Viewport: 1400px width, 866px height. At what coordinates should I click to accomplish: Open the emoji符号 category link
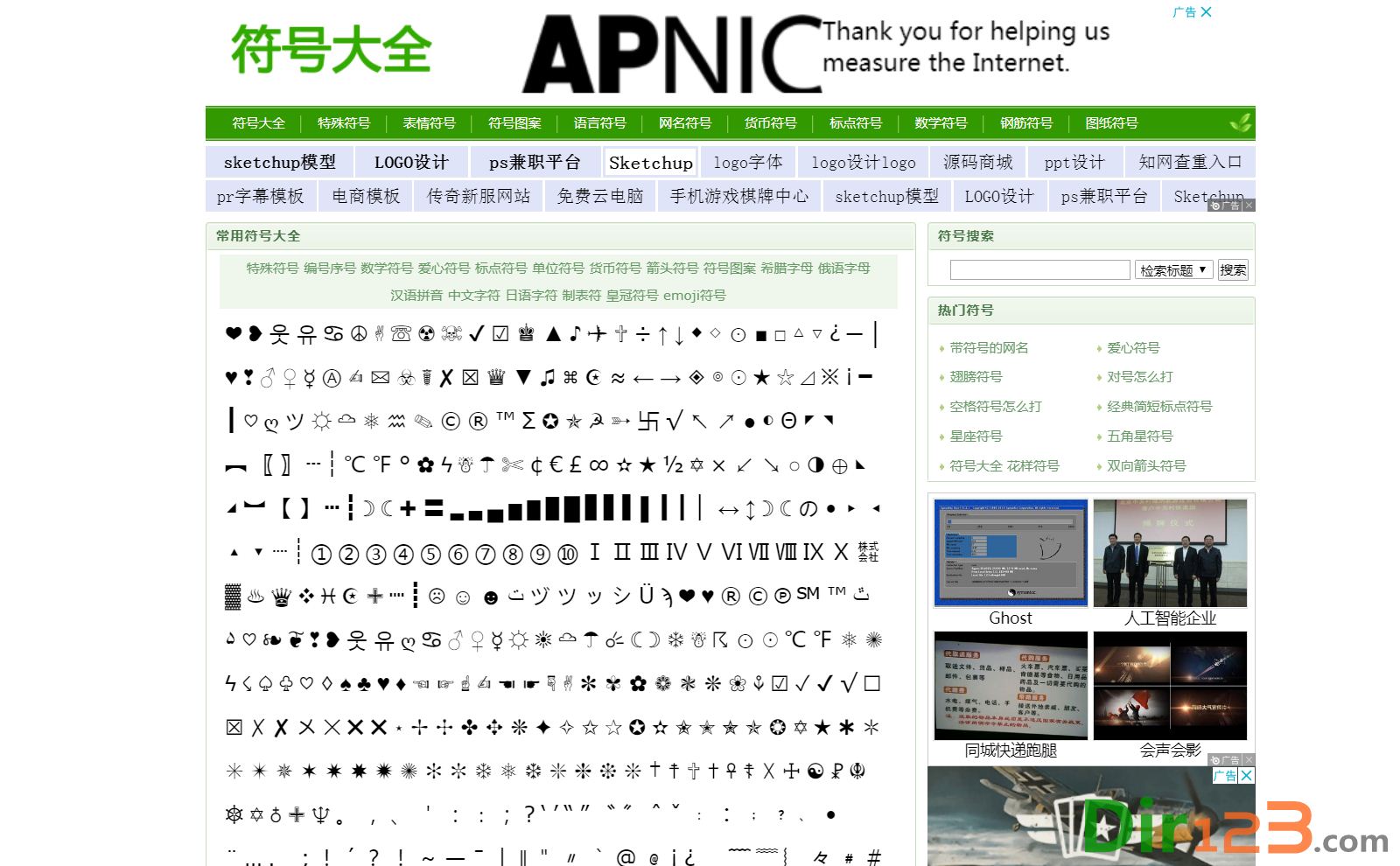694,296
